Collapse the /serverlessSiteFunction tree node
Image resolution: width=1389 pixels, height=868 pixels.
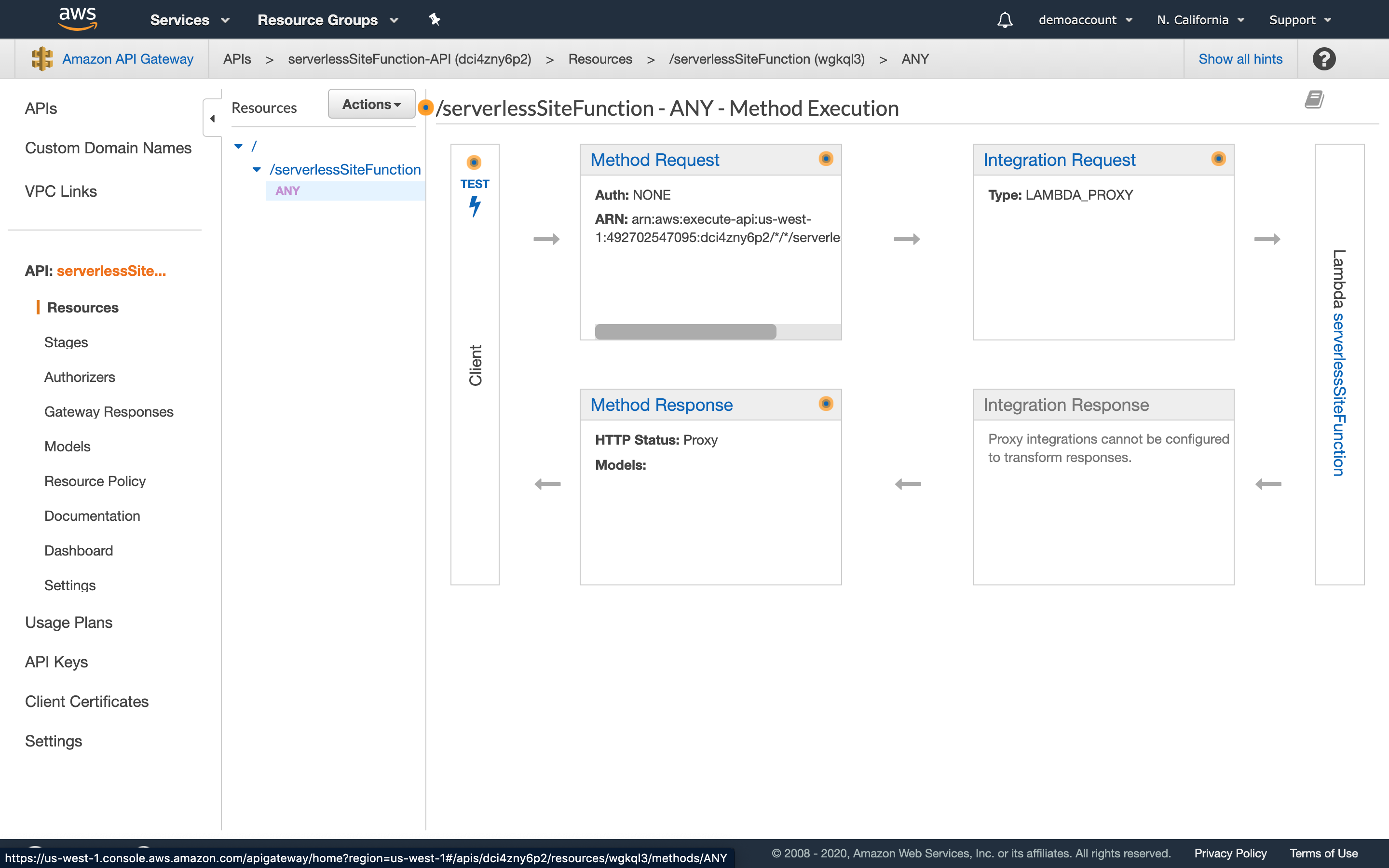257,169
